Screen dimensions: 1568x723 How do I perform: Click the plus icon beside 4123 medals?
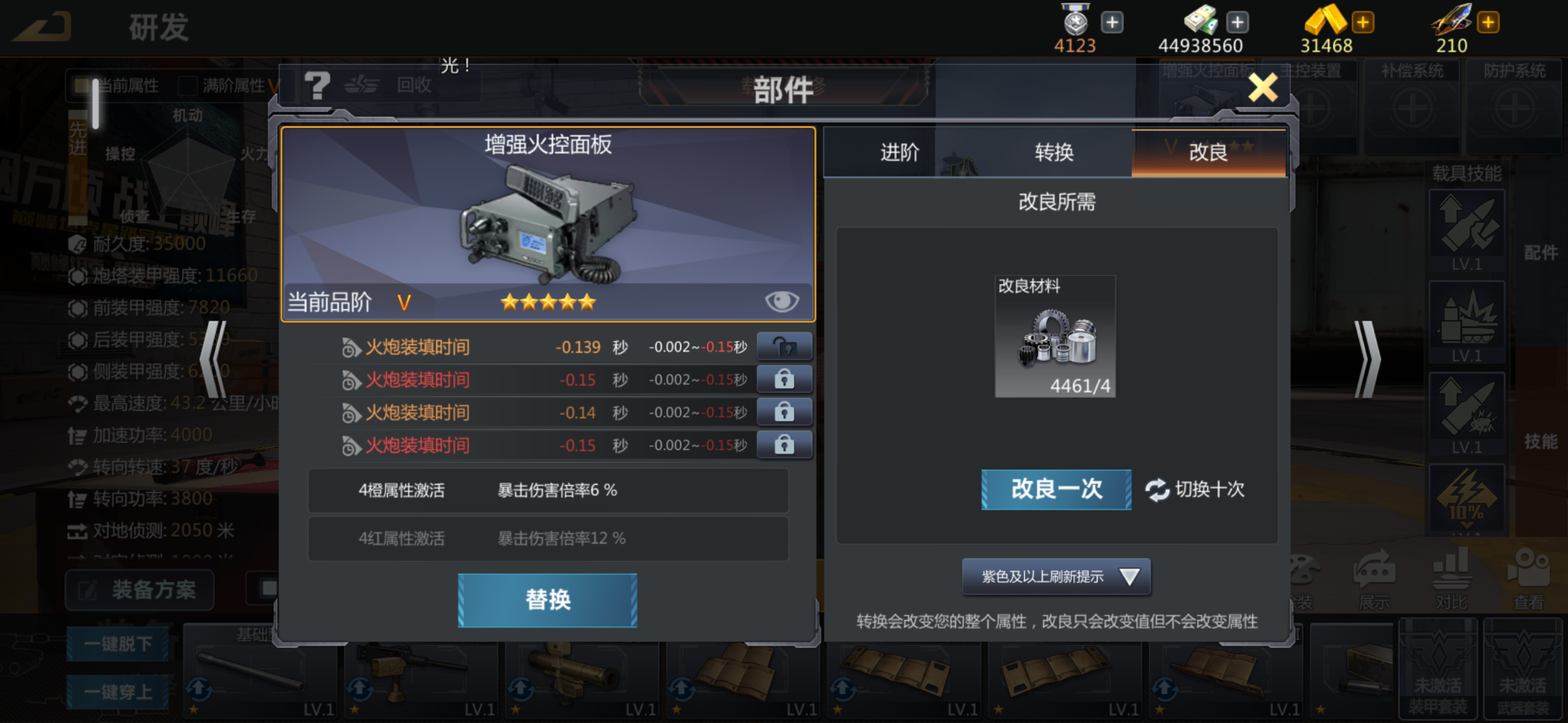(1112, 22)
